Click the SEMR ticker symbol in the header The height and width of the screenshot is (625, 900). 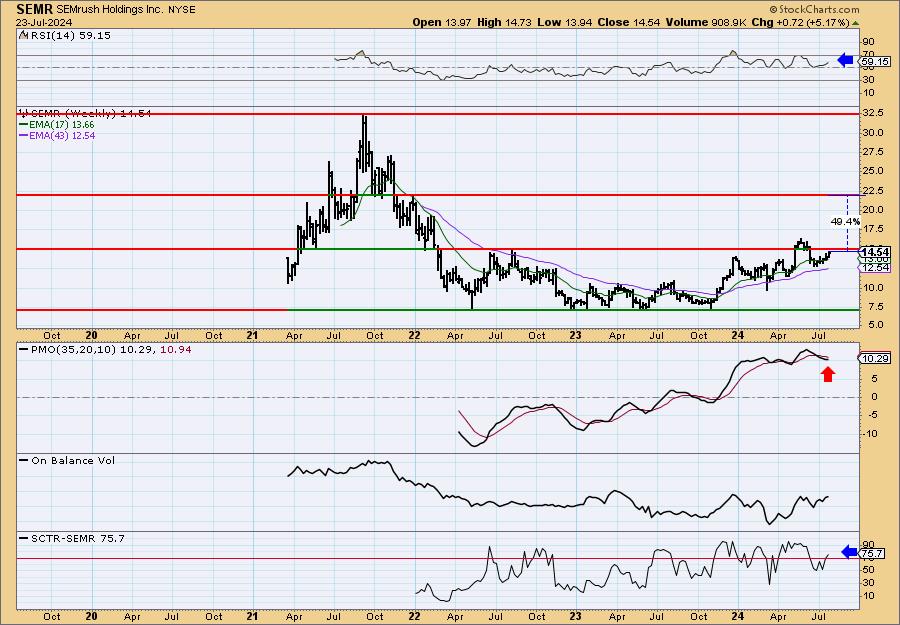(34, 9)
